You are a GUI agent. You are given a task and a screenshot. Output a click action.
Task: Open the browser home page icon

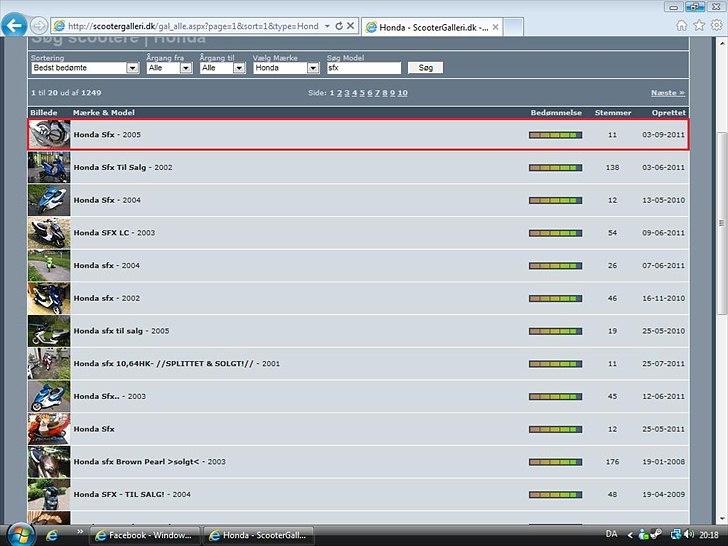point(682,25)
